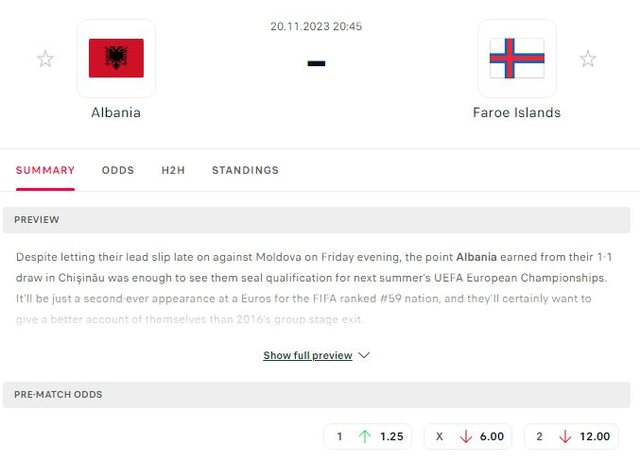Viewport: 640px width, 462px height.
Task: Click the red down arrow beside 12.00
Action: click(x=565, y=437)
